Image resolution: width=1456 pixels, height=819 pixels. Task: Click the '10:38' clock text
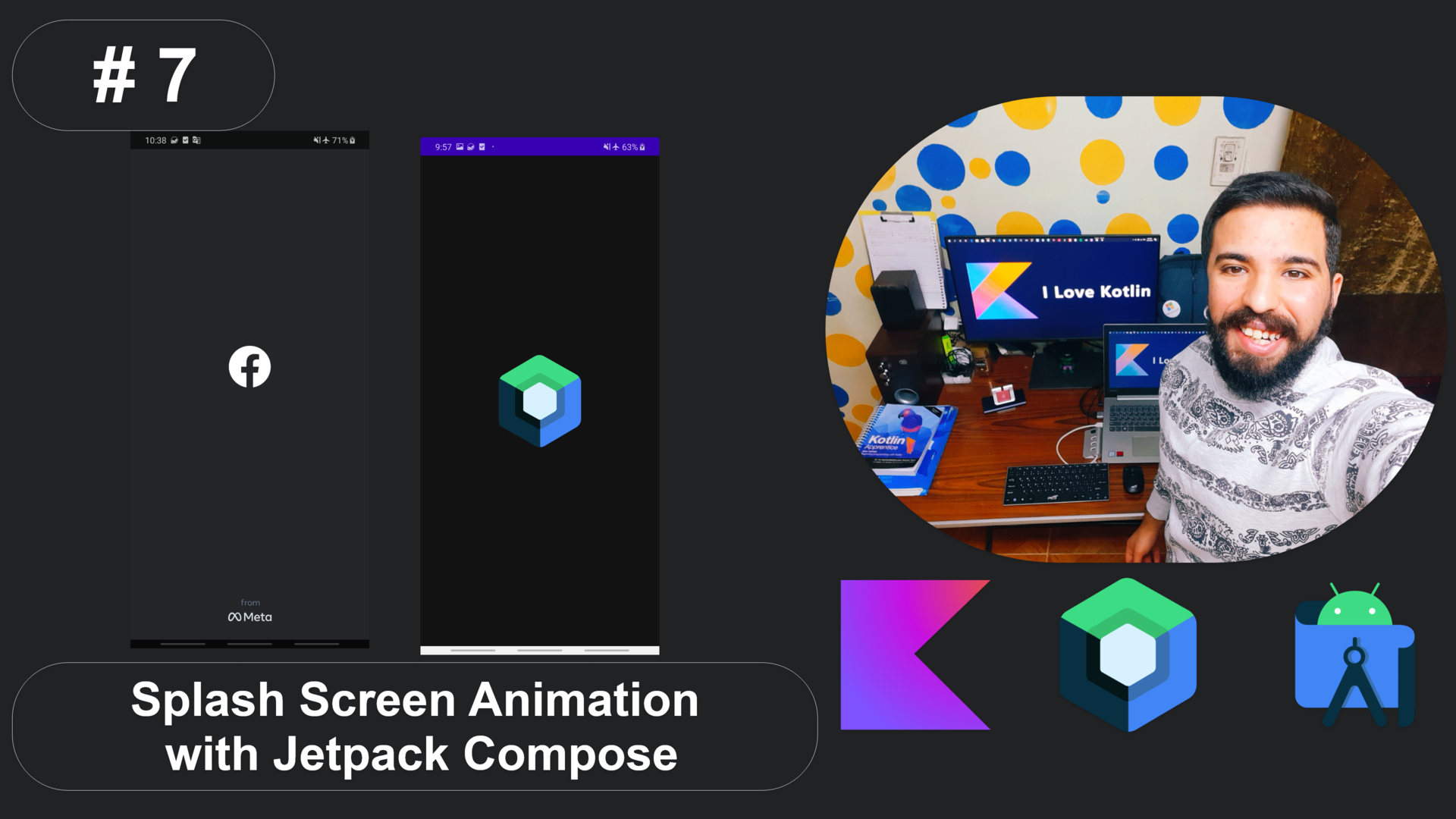155,140
